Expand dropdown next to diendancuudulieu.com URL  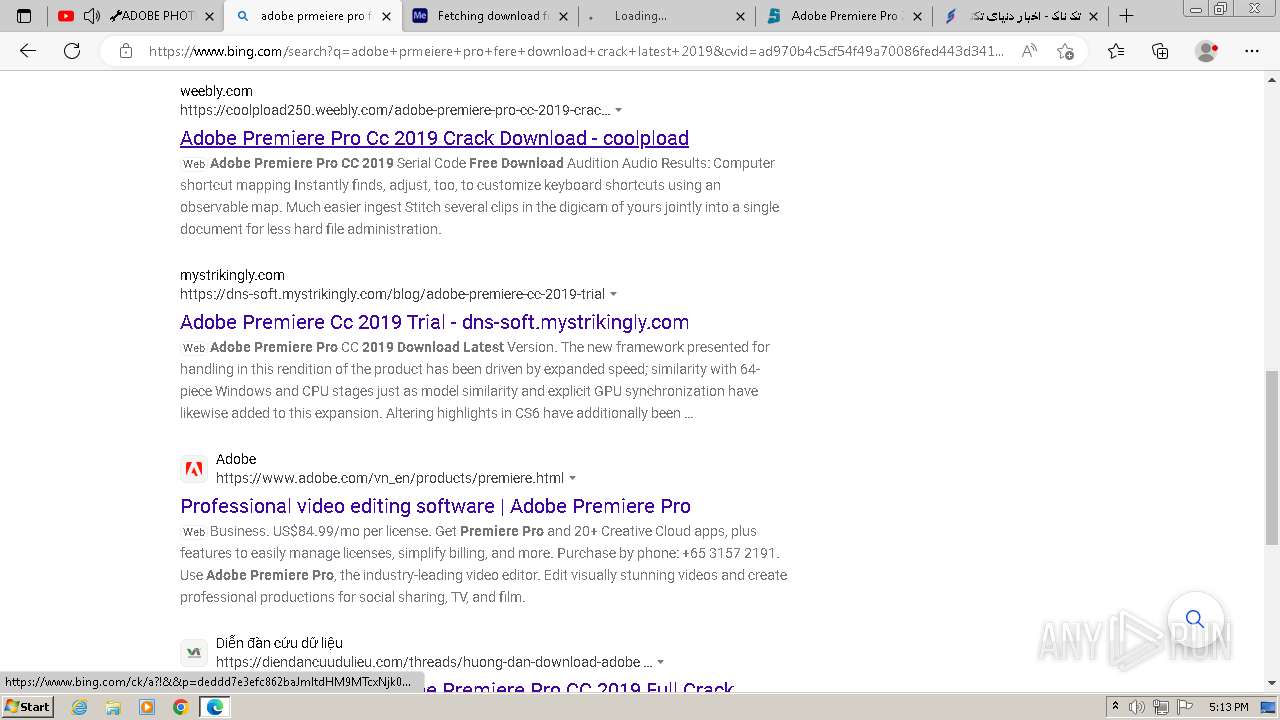[661, 662]
